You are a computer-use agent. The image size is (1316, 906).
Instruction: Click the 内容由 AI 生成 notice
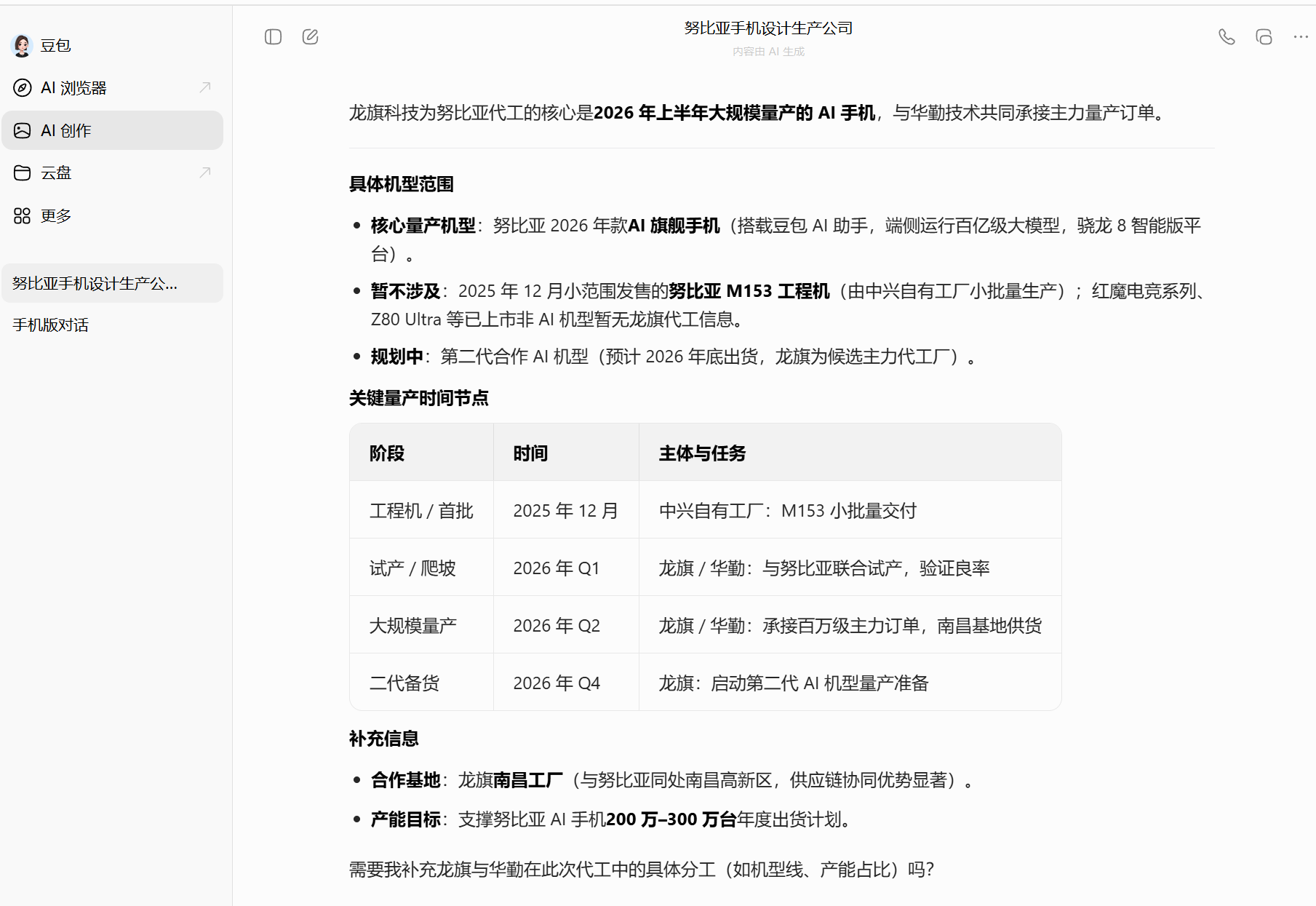[768, 52]
